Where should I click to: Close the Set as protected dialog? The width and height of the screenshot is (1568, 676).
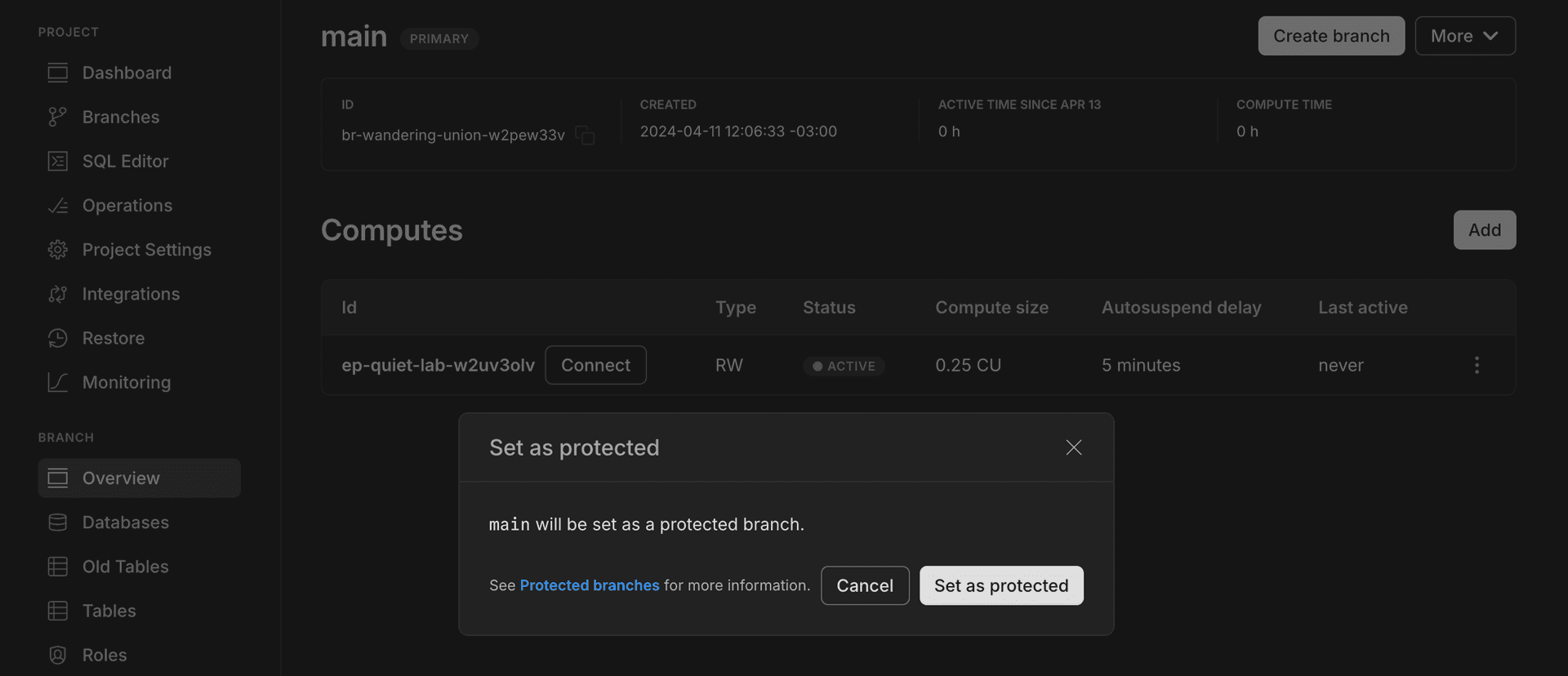(x=1073, y=447)
